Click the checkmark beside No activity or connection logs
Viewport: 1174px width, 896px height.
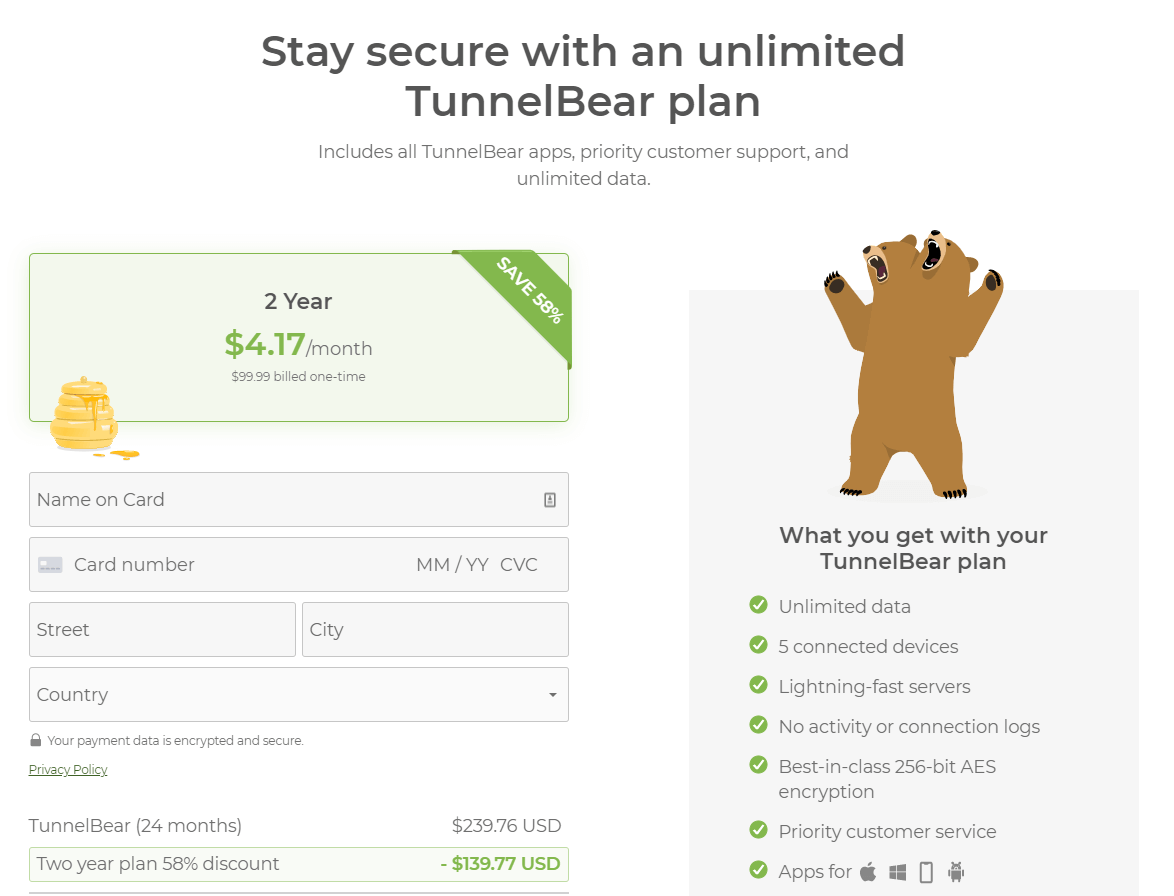pos(758,724)
